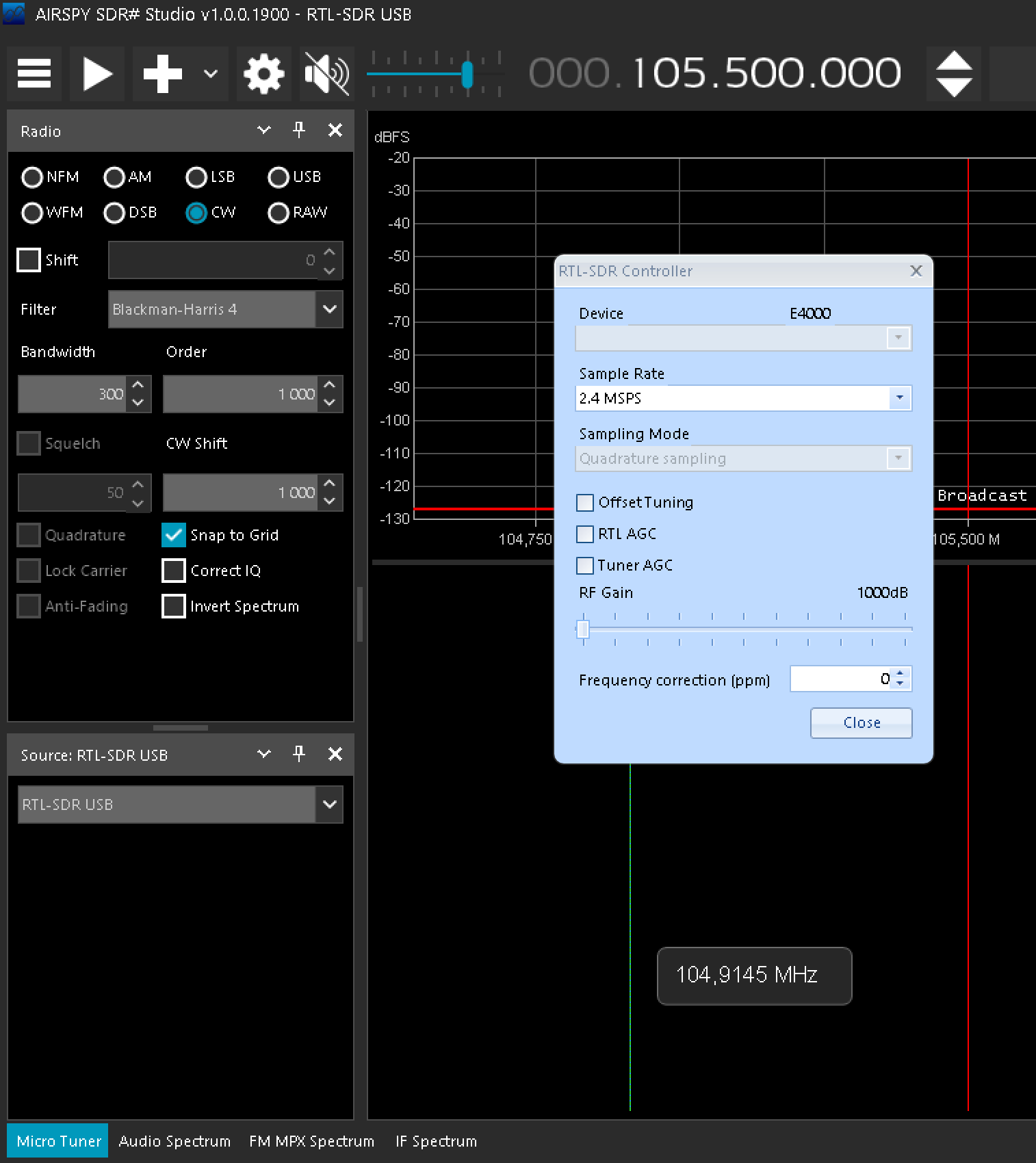Increase CW Shift with up arrow
The image size is (1036, 1163).
pos(330,484)
